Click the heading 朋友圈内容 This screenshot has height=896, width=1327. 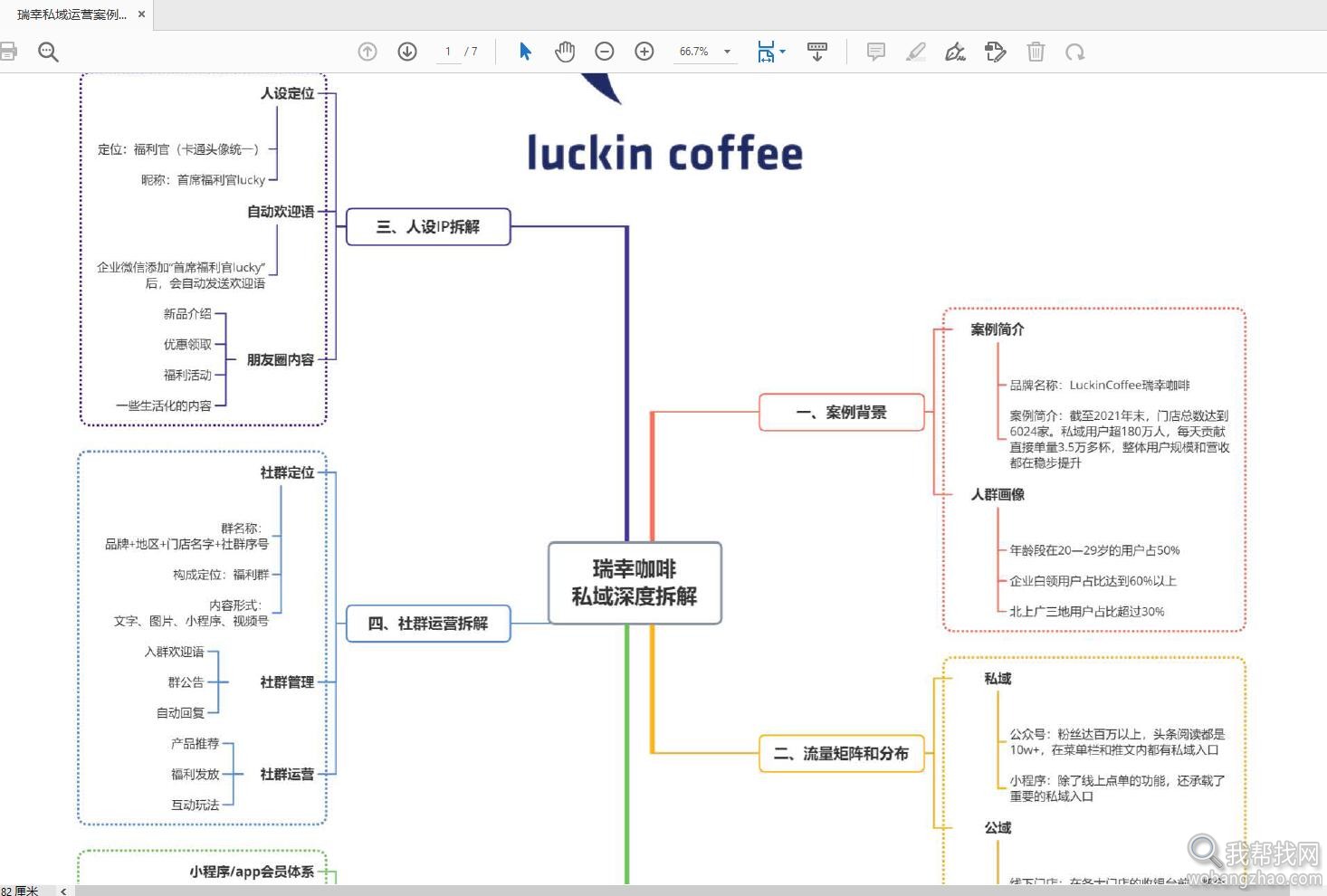282,360
